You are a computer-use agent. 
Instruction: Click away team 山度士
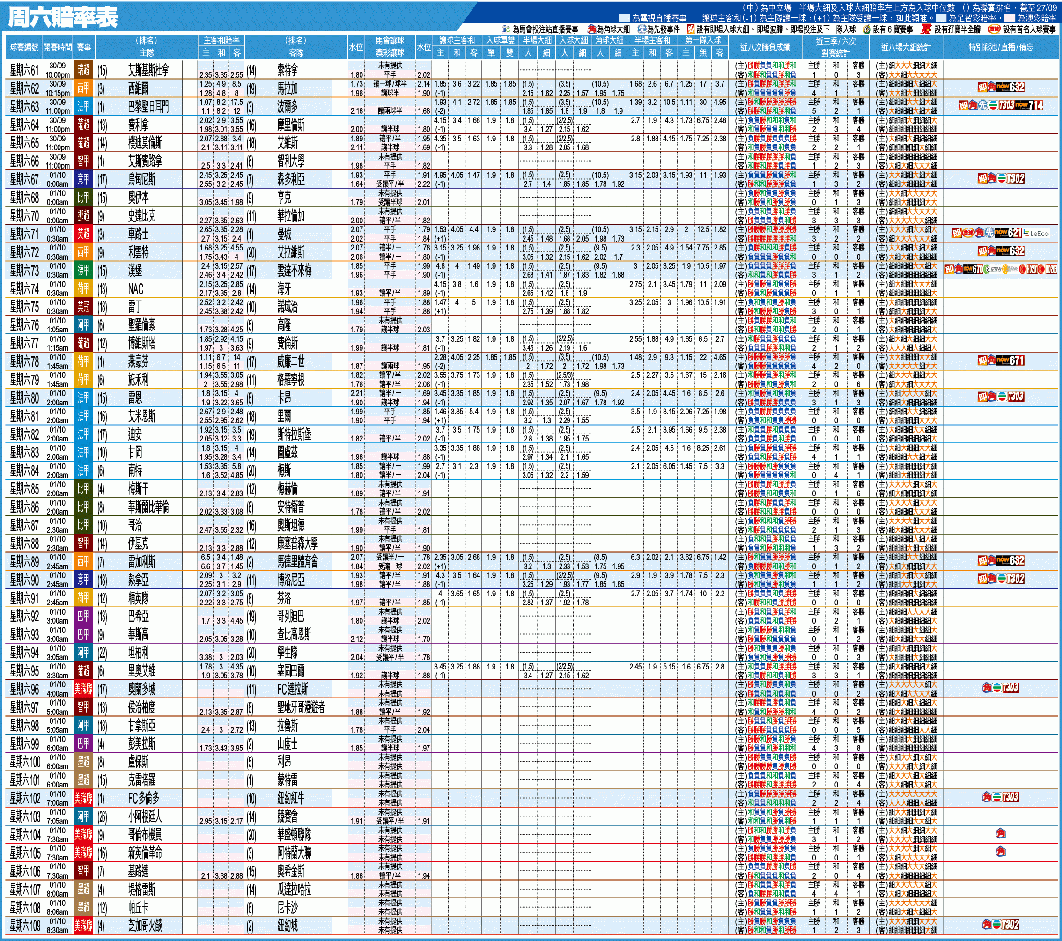(x=287, y=744)
